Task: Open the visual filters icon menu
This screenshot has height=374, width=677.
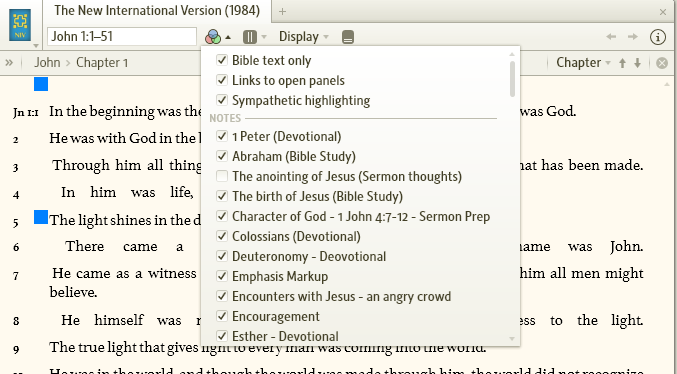Action: point(213,37)
